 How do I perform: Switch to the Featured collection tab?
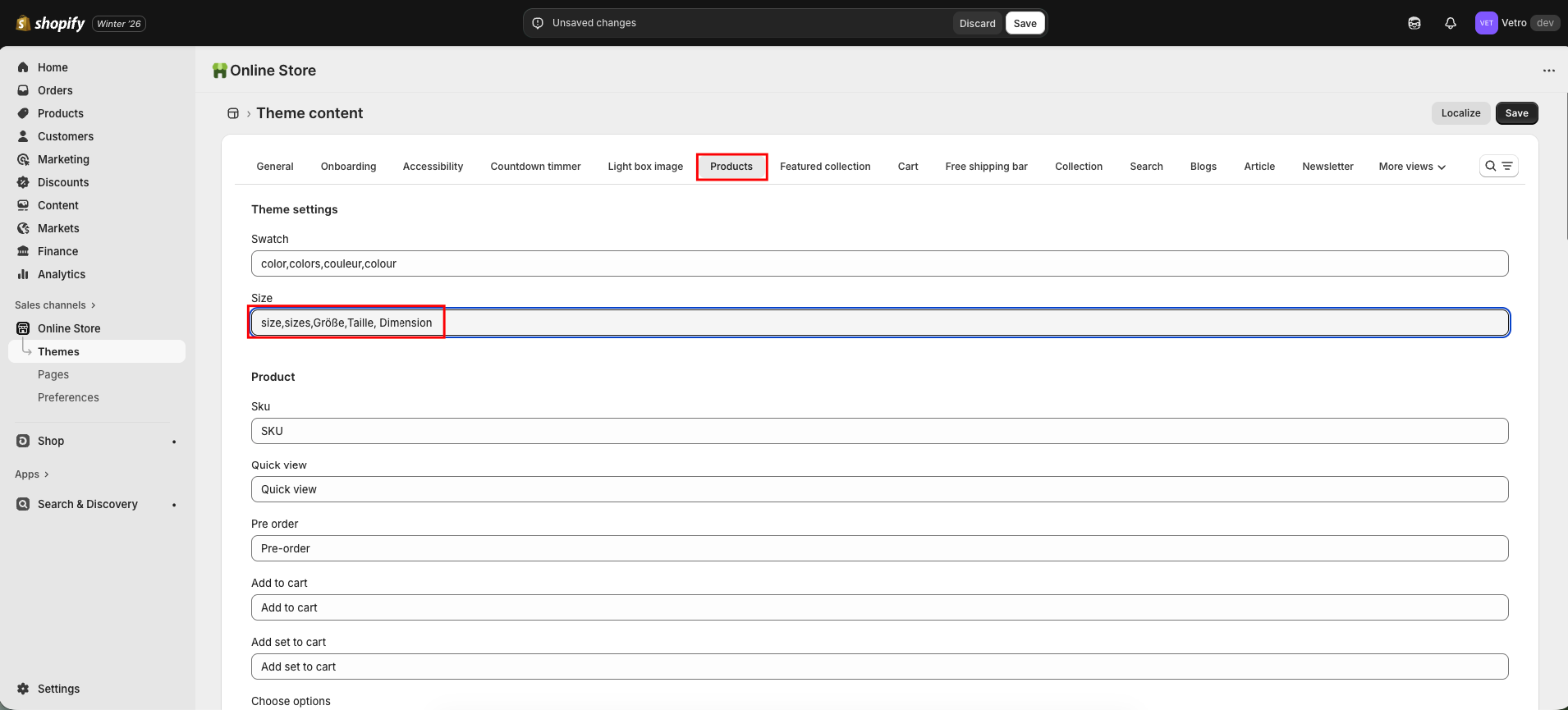825,167
